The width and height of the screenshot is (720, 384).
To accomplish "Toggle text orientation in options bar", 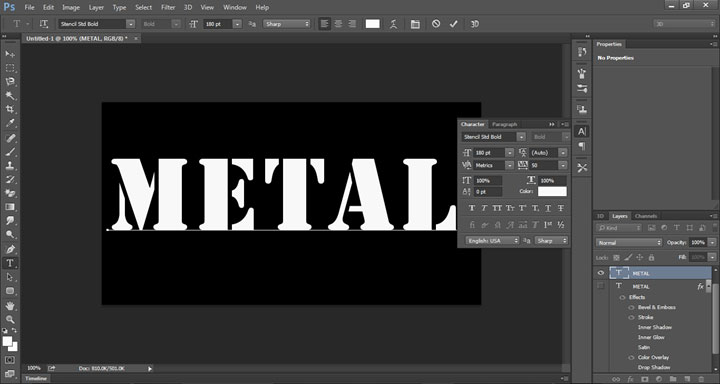I will (44, 24).
